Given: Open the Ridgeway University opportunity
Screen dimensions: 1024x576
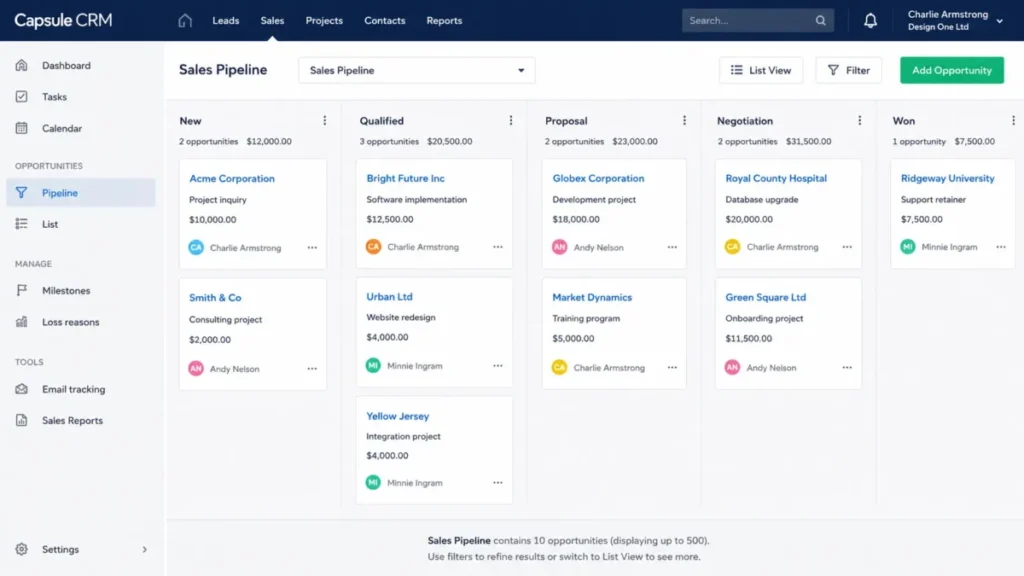Looking at the screenshot, I should 947,178.
